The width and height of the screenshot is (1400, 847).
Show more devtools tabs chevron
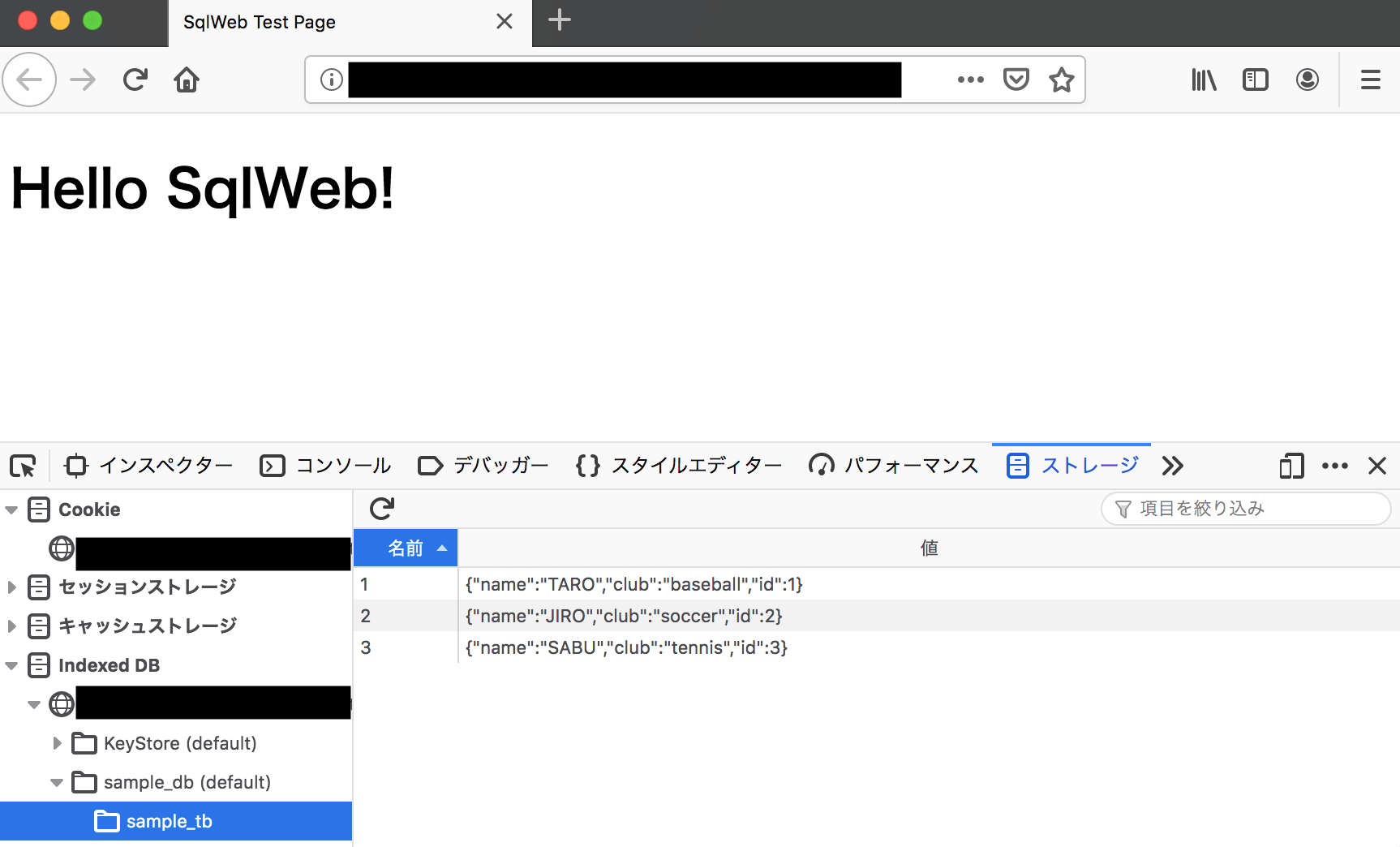pos(1172,466)
